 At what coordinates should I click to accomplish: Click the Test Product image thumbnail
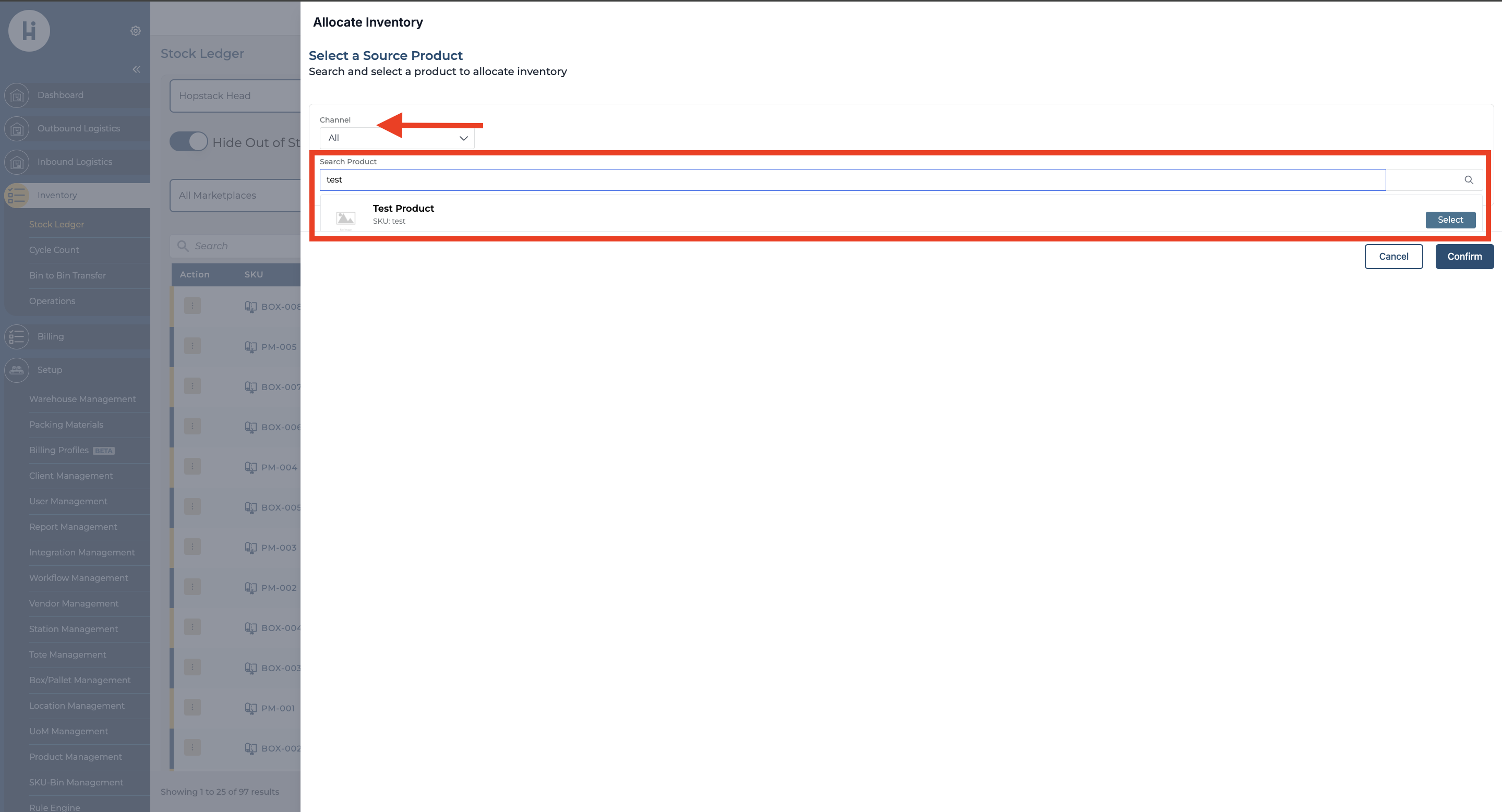pos(346,219)
